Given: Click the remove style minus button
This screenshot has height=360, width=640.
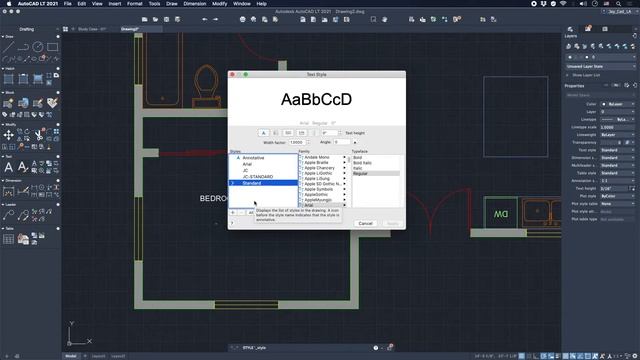Looking at the screenshot, I should [x=241, y=212].
